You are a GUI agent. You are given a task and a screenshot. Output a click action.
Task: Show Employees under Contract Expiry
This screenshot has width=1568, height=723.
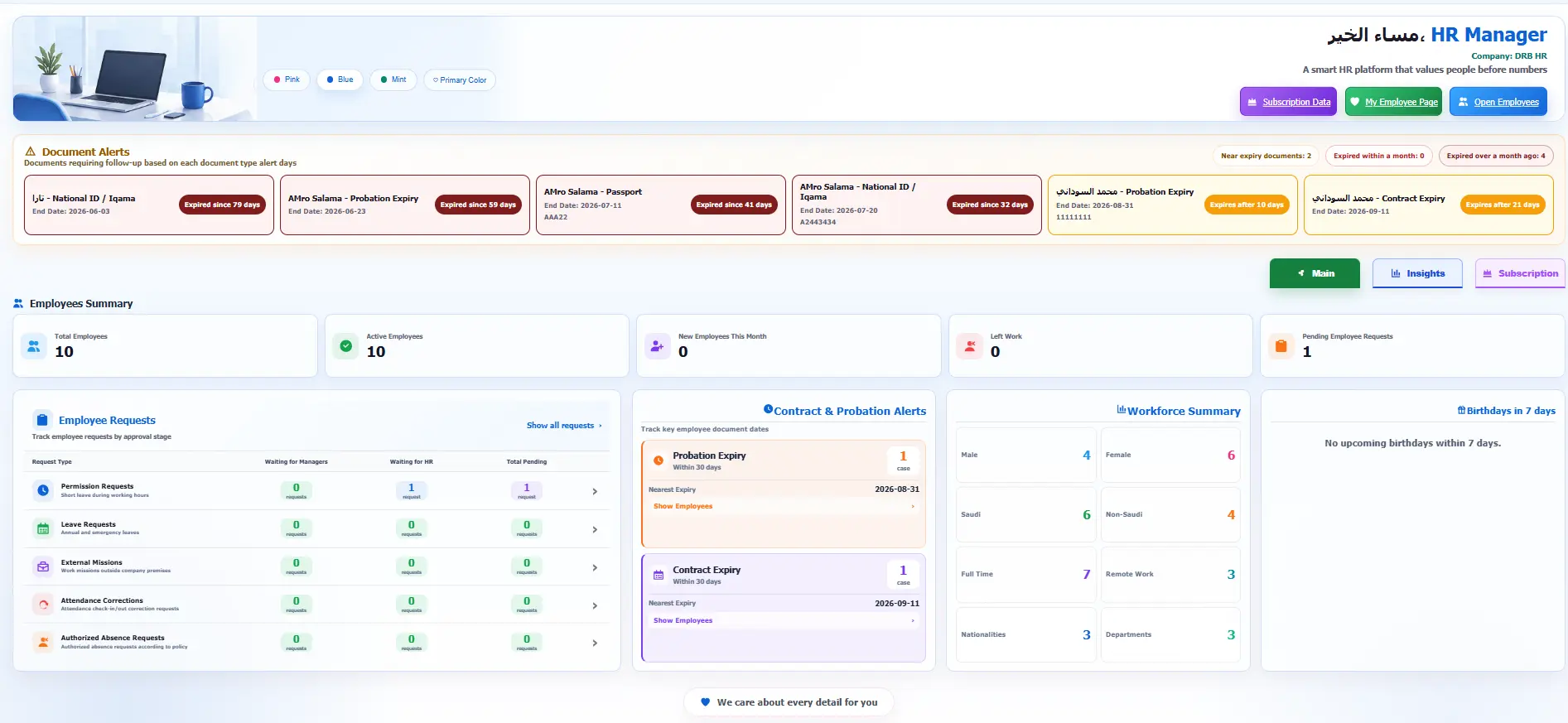(784, 620)
